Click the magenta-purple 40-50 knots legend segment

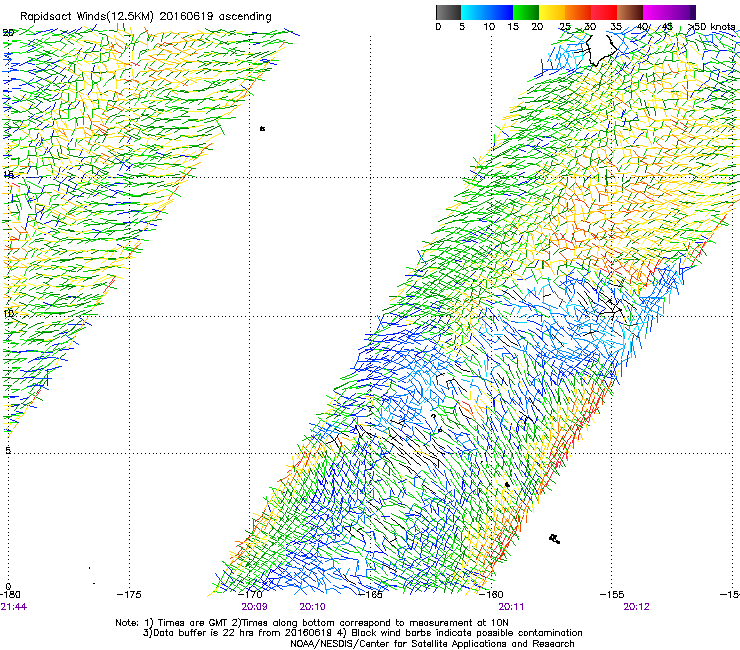(x=669, y=12)
